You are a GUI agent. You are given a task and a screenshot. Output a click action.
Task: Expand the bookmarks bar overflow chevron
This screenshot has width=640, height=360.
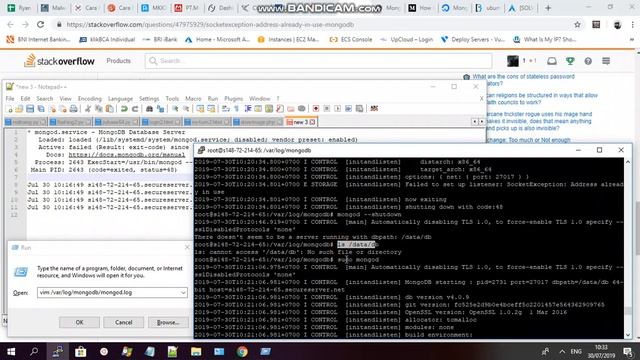tap(632, 40)
